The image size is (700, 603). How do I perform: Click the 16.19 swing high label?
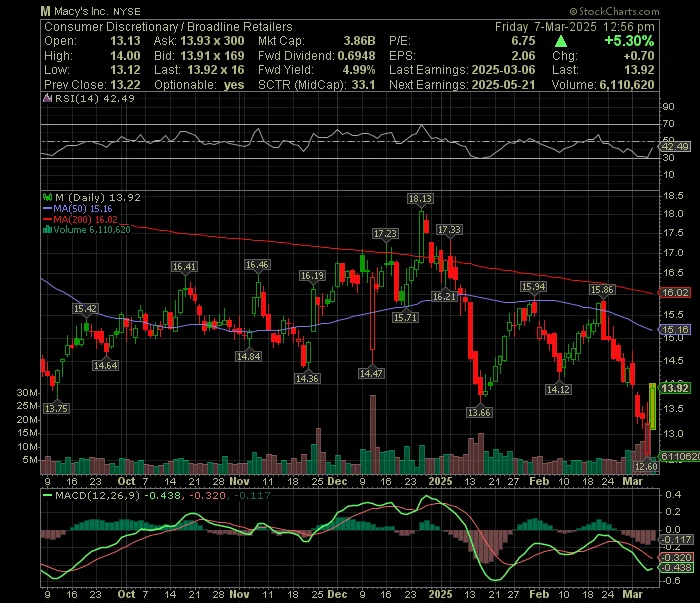point(312,276)
